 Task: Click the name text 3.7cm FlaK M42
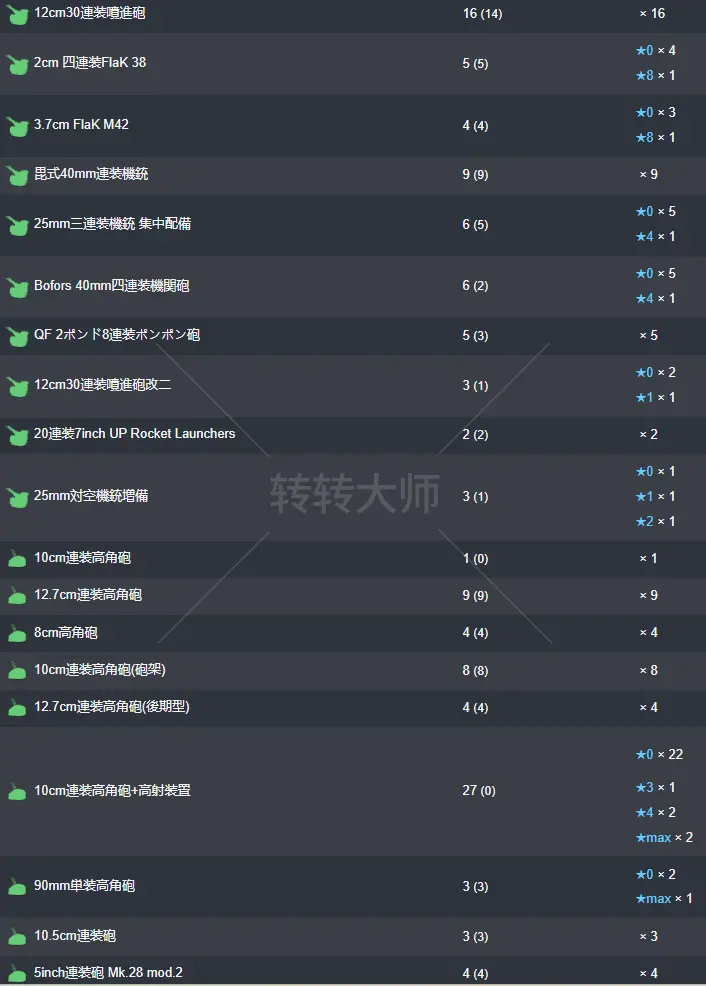tap(81, 125)
